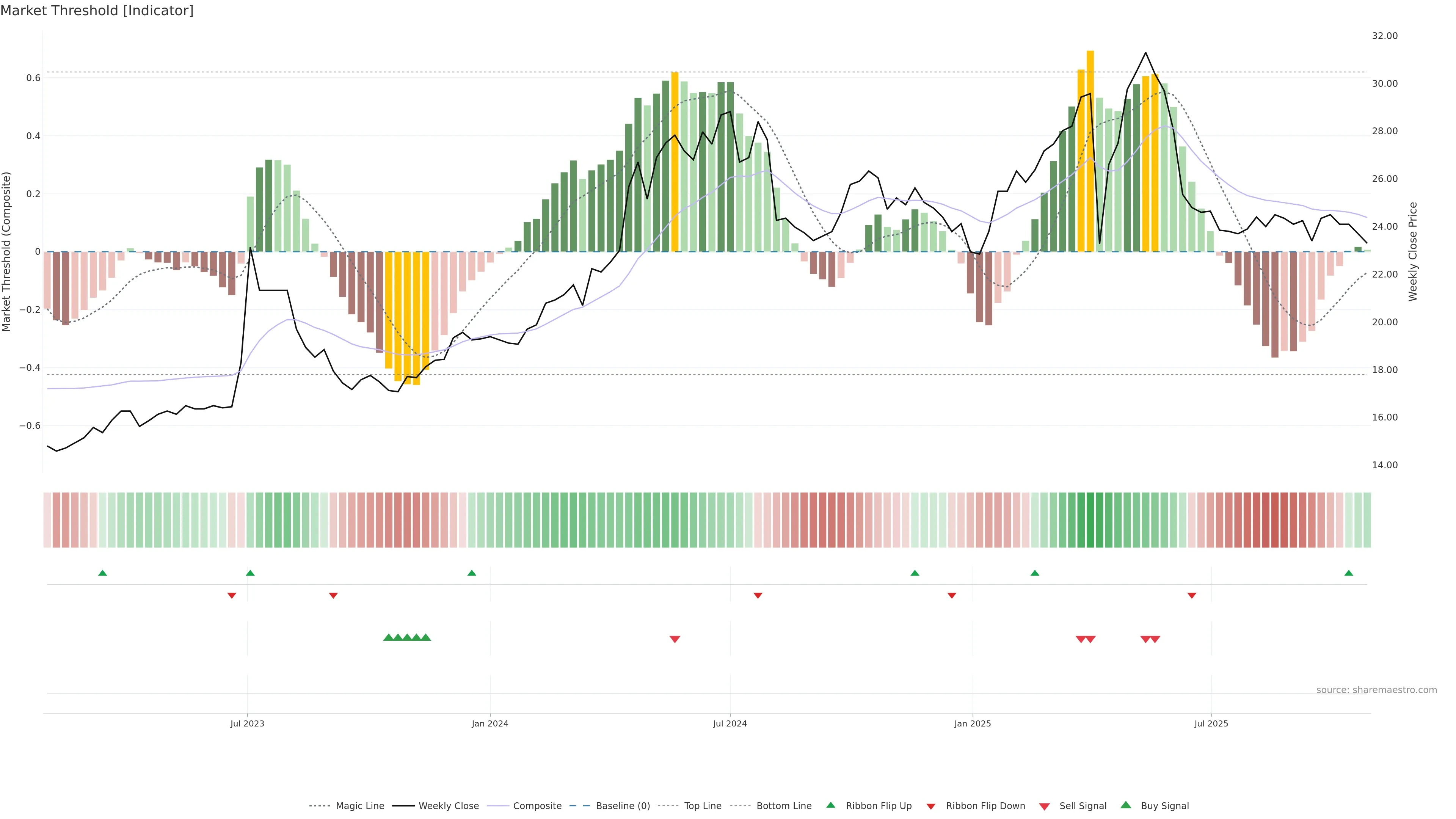1456x819 pixels.
Task: Click the Buy Signal legend triangle icon
Action: coord(1125,805)
